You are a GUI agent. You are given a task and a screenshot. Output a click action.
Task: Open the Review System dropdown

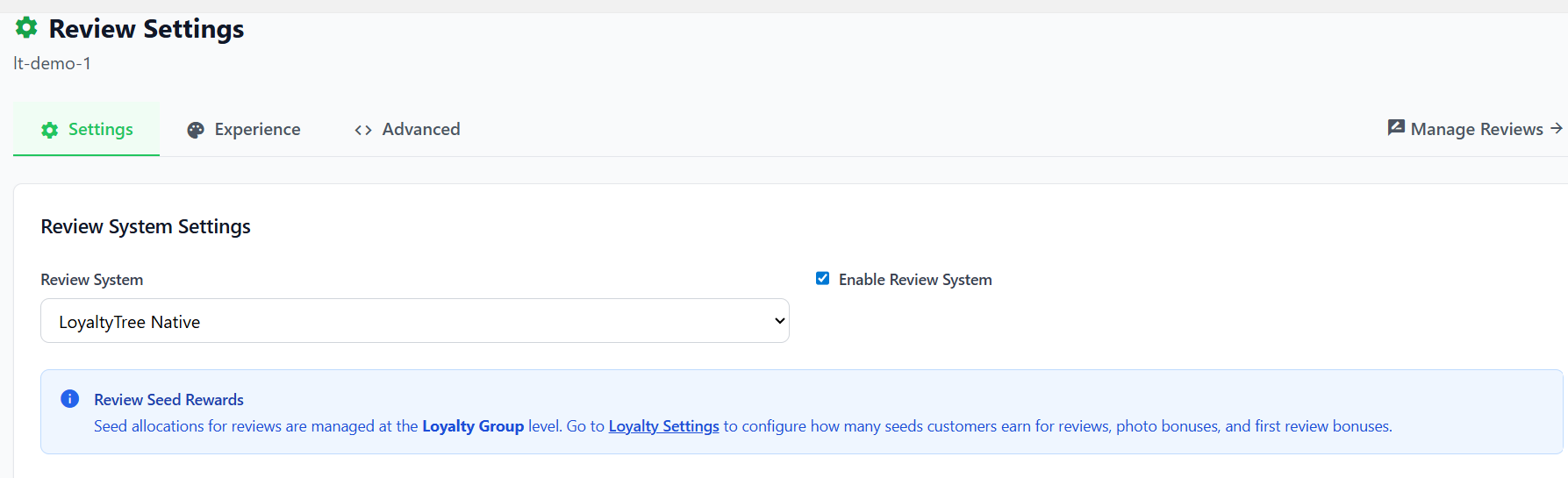coord(414,321)
